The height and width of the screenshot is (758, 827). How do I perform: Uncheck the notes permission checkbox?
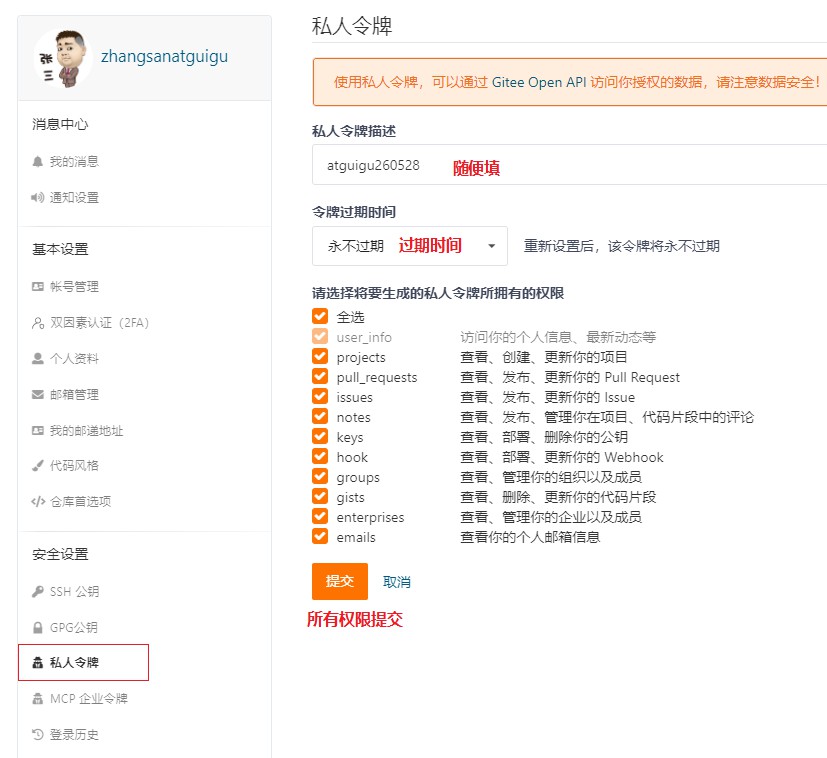pos(320,416)
